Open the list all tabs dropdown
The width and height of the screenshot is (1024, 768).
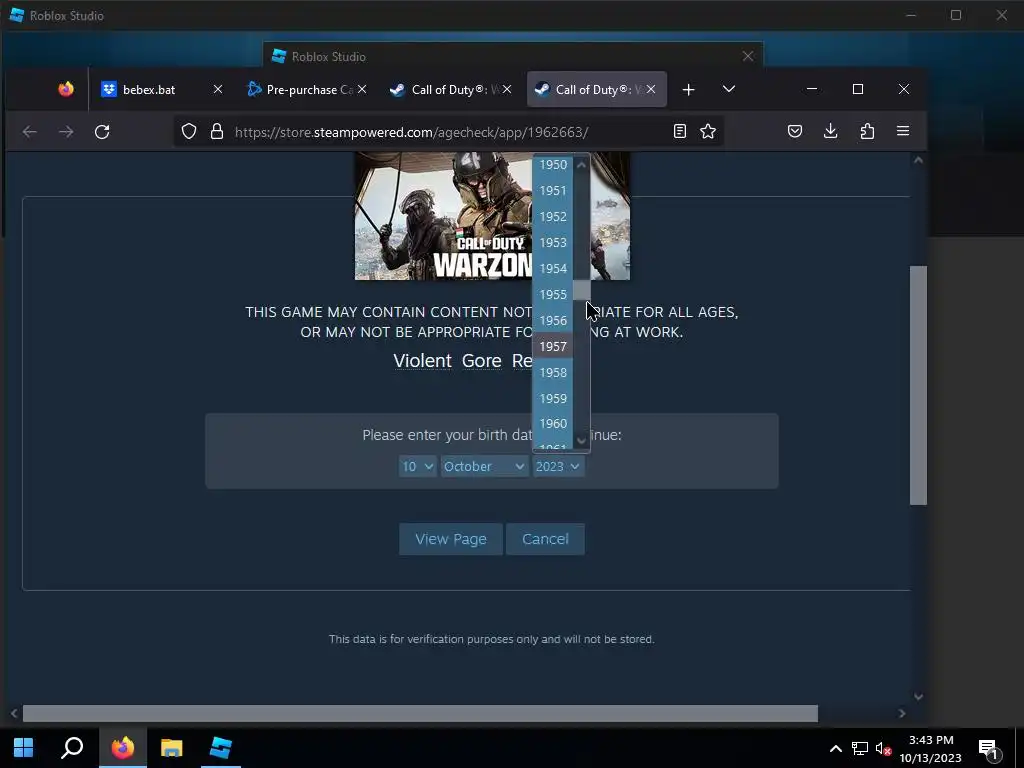729,89
